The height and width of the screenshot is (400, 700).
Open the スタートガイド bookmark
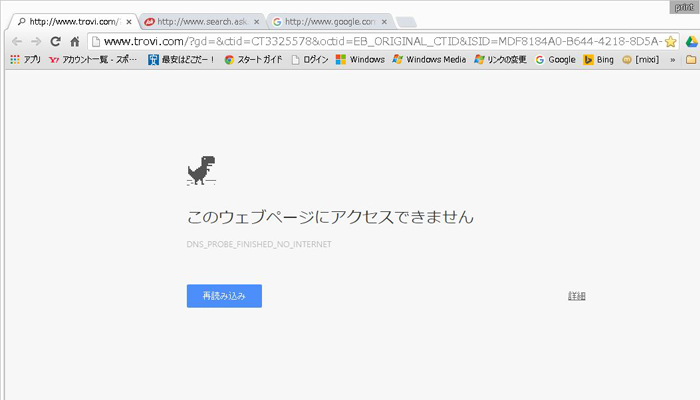click(x=254, y=59)
